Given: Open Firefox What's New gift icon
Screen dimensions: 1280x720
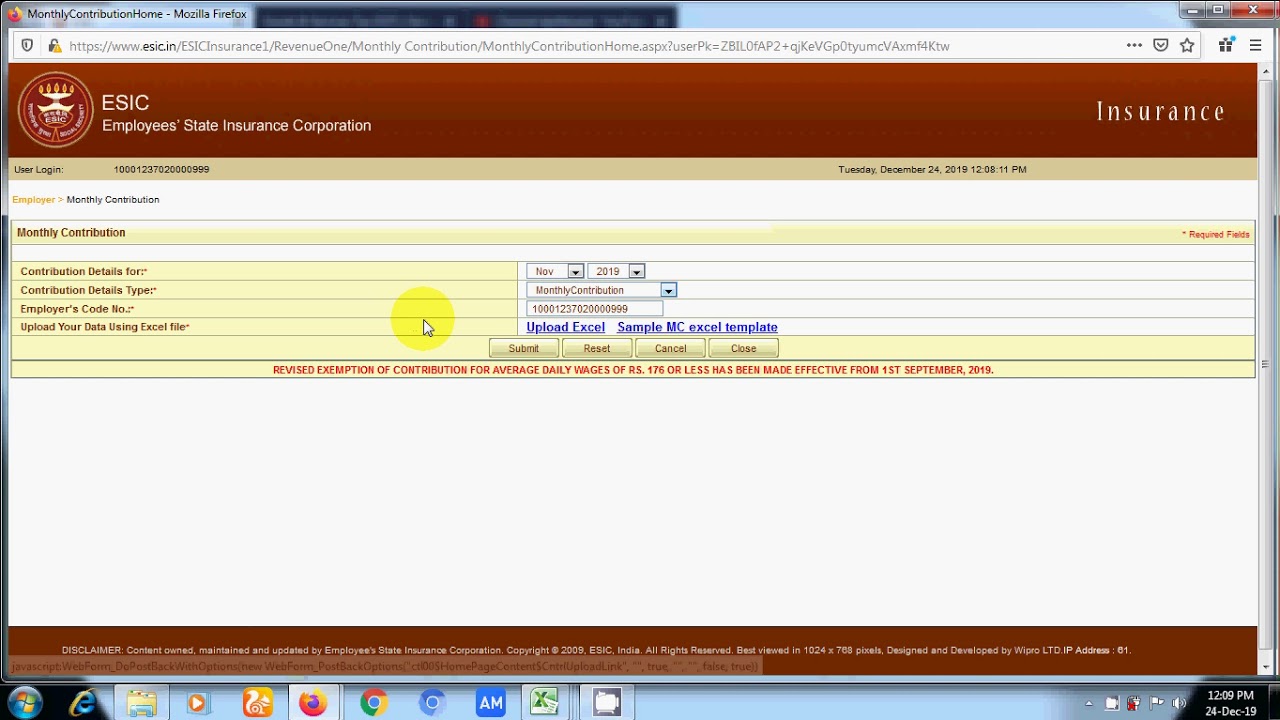Looking at the screenshot, I should [x=1226, y=45].
